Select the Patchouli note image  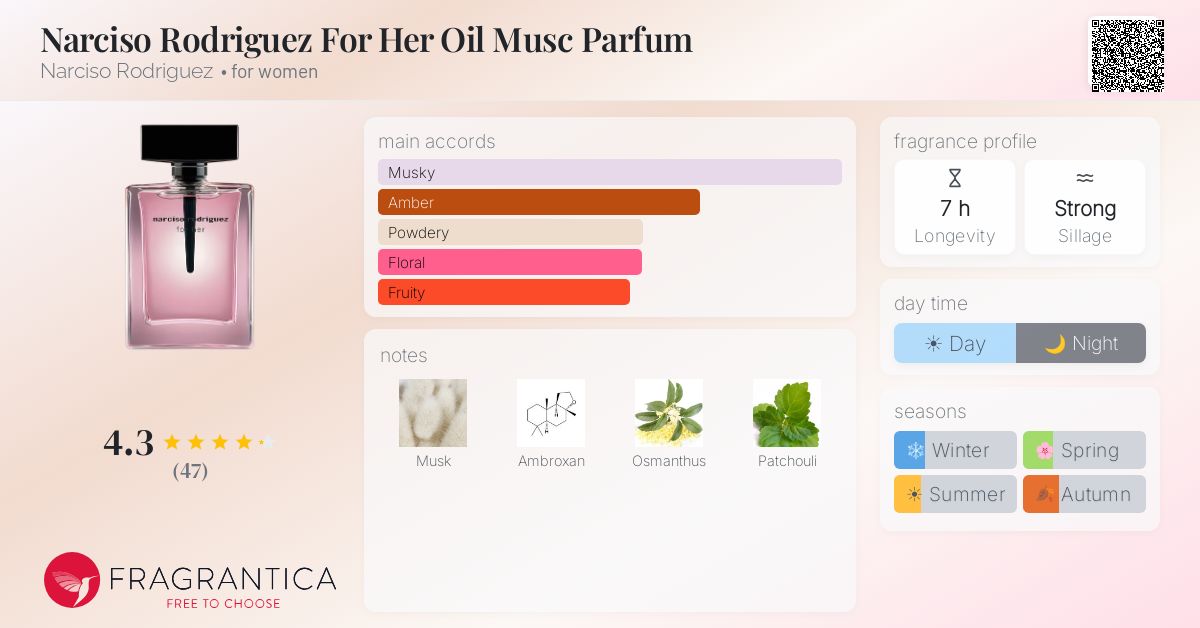click(787, 413)
